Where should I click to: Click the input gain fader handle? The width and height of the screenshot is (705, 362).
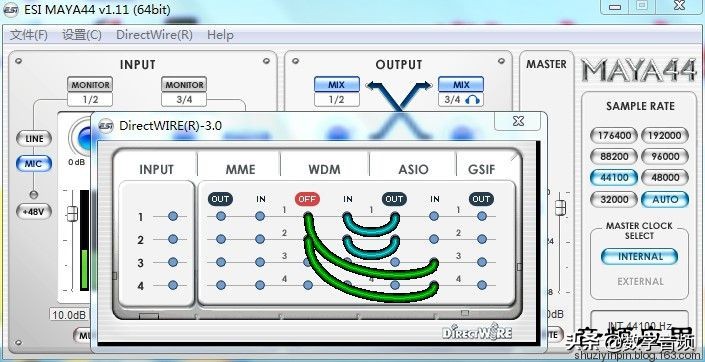(x=72, y=214)
